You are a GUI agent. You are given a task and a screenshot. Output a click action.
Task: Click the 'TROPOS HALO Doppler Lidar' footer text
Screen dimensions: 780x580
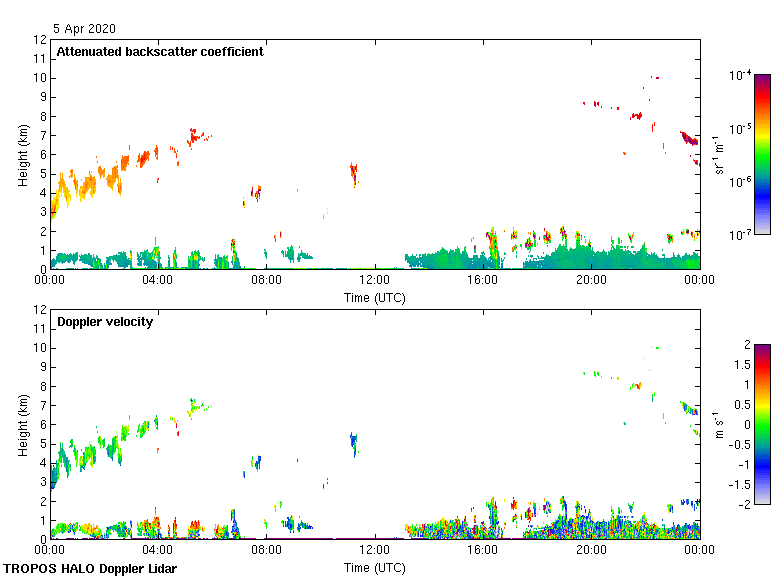(x=97, y=569)
